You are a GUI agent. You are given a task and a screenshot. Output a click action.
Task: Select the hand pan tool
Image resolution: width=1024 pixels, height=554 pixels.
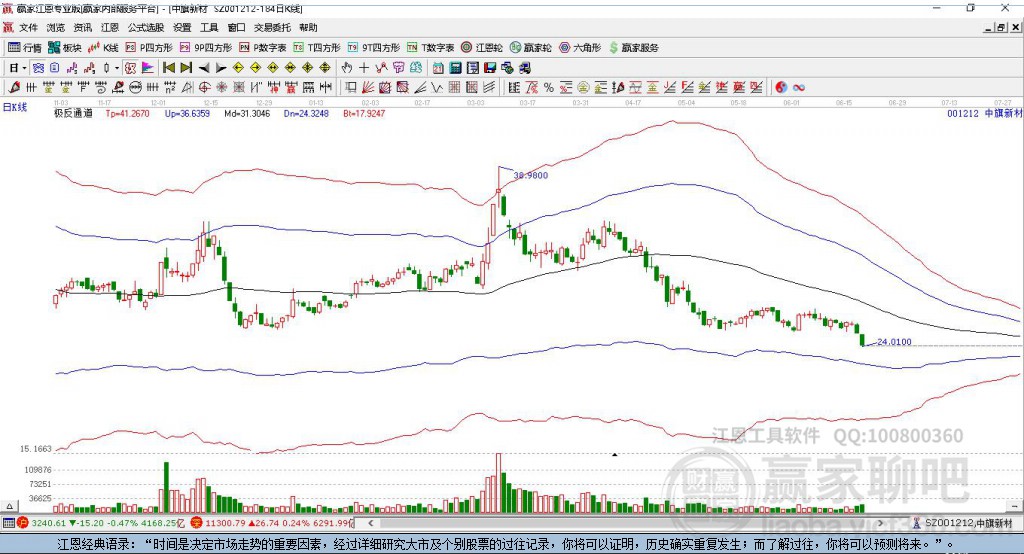[347, 68]
